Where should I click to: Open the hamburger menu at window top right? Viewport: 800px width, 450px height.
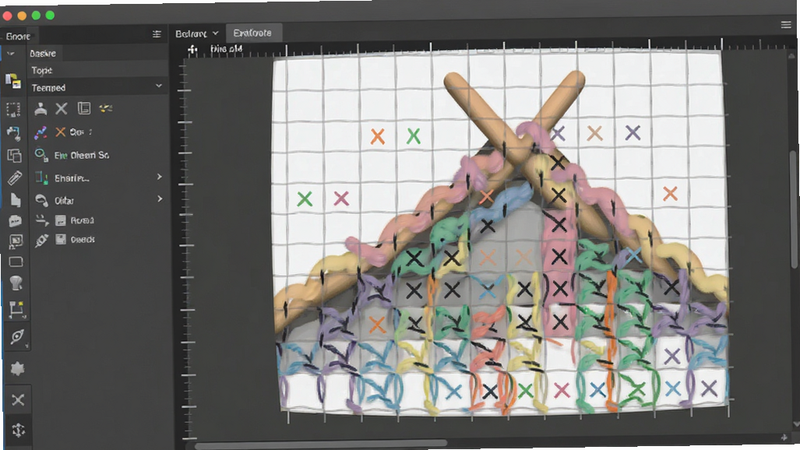pyautogui.click(x=786, y=24)
